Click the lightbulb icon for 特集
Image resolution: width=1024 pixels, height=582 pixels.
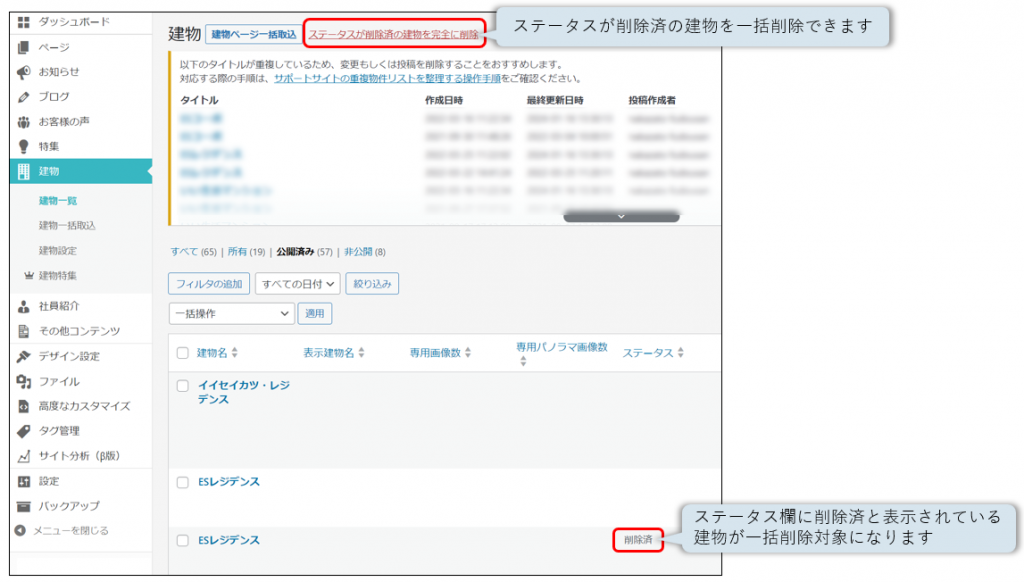[24, 146]
